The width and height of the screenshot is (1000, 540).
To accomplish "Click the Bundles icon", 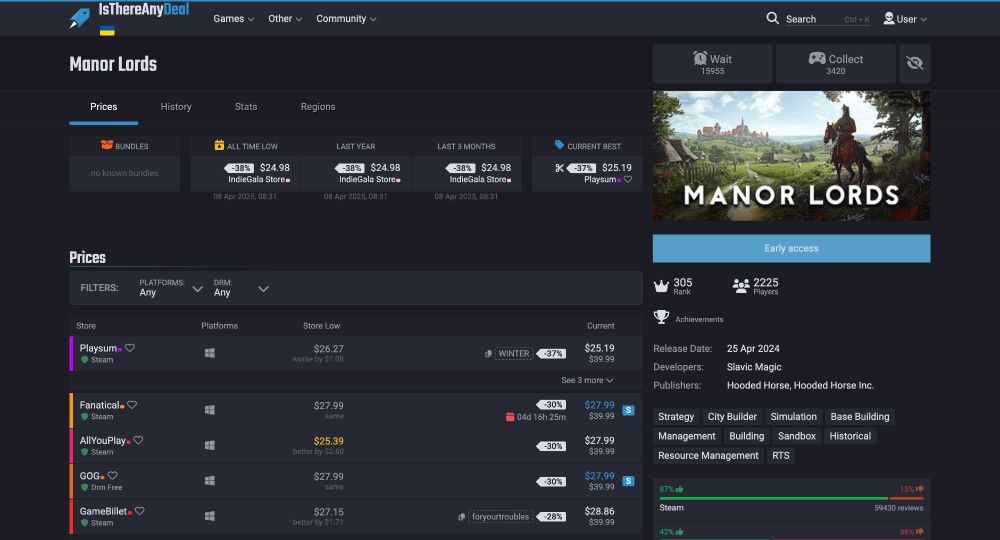I will 107,145.
